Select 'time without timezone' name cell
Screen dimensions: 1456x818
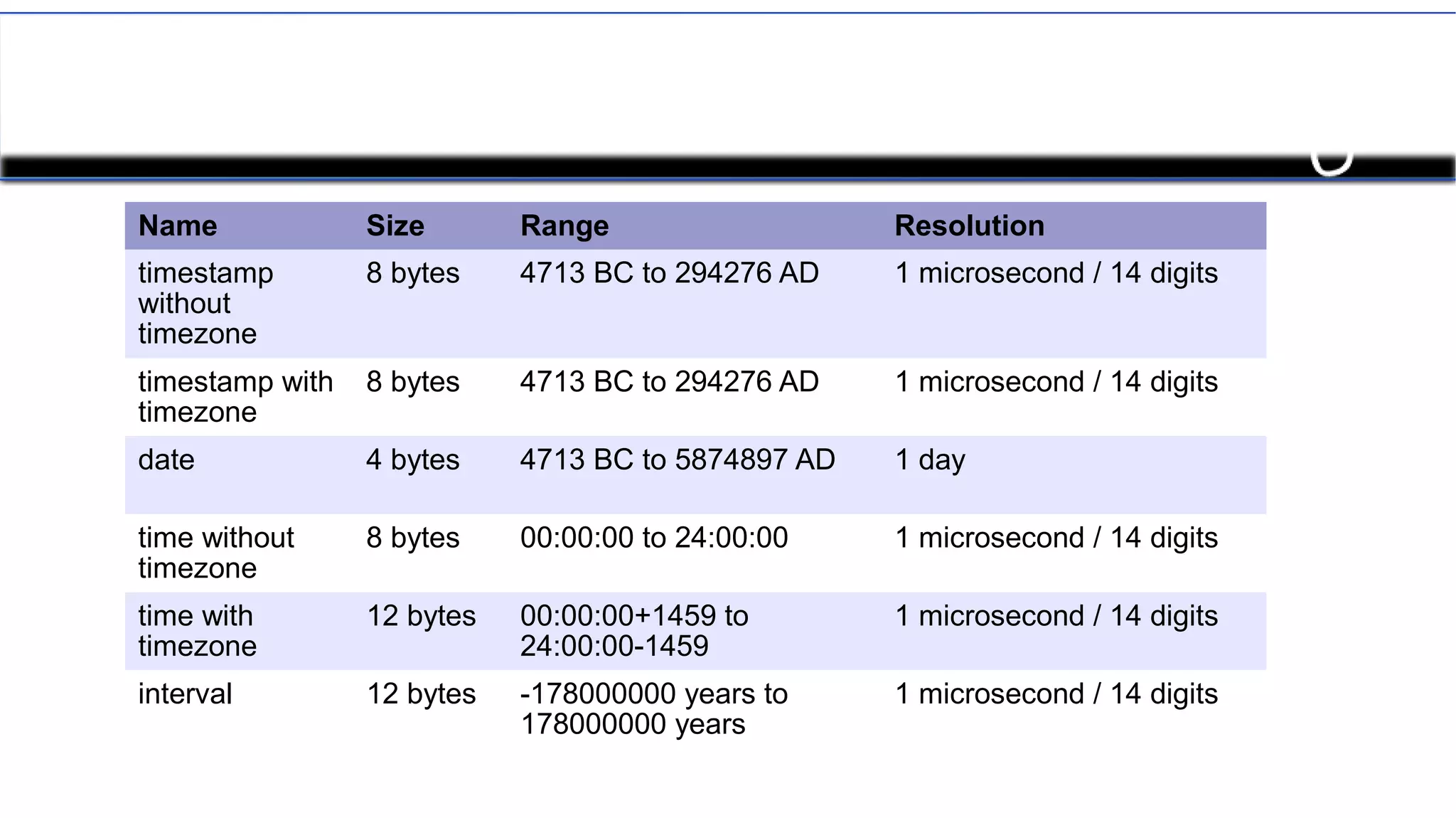coord(215,553)
